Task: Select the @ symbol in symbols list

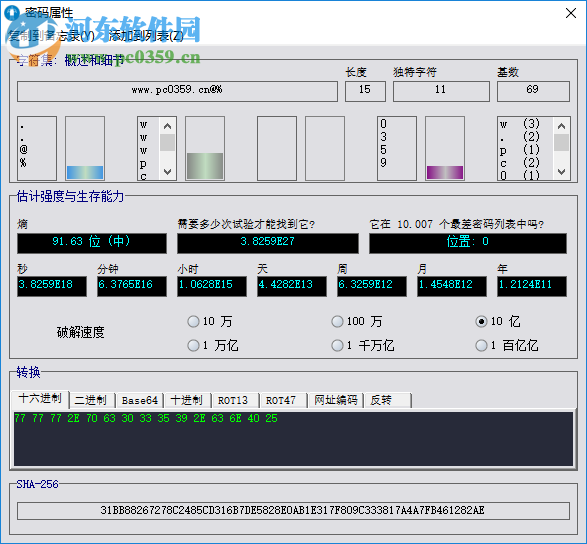Action: (23, 149)
